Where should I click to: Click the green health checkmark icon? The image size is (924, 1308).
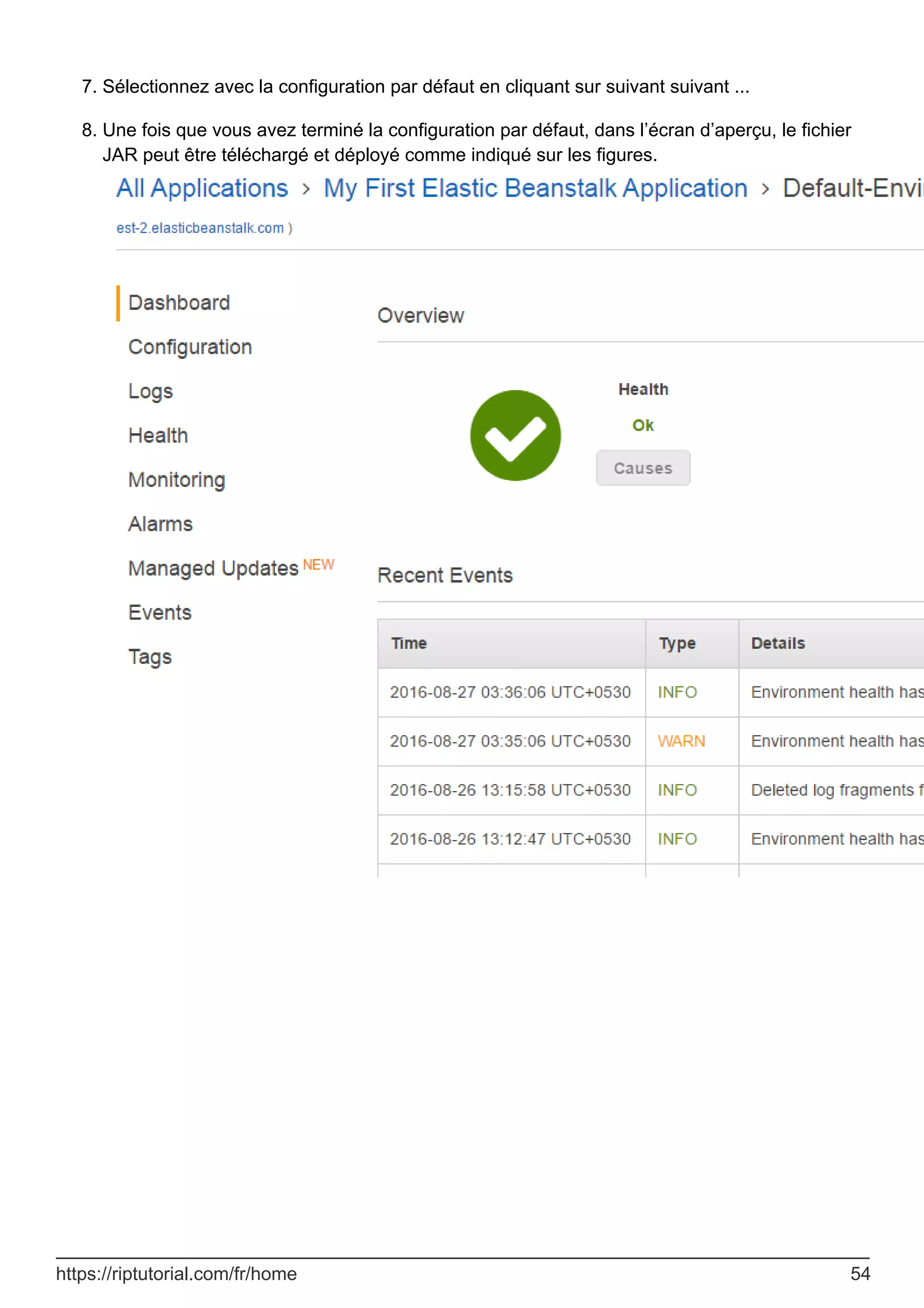tap(515, 435)
